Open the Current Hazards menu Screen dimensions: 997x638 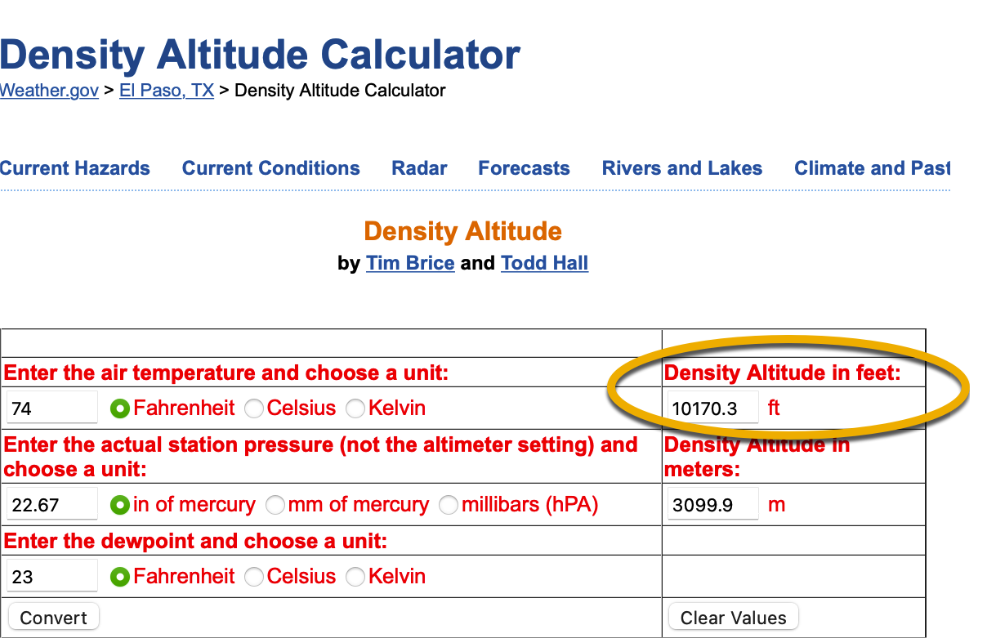(x=75, y=168)
